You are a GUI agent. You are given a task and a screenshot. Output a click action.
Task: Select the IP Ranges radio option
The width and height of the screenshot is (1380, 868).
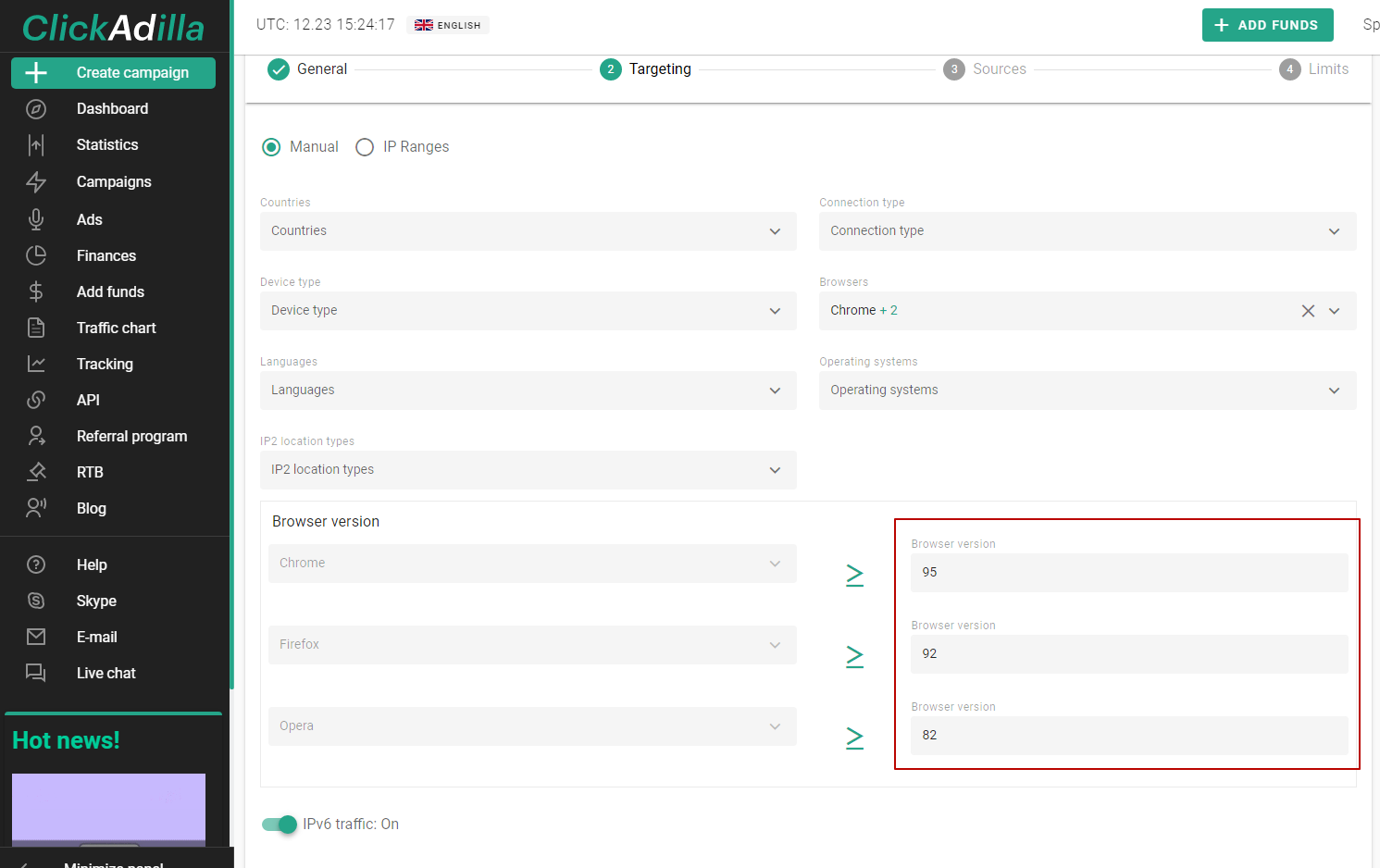pyautogui.click(x=365, y=147)
